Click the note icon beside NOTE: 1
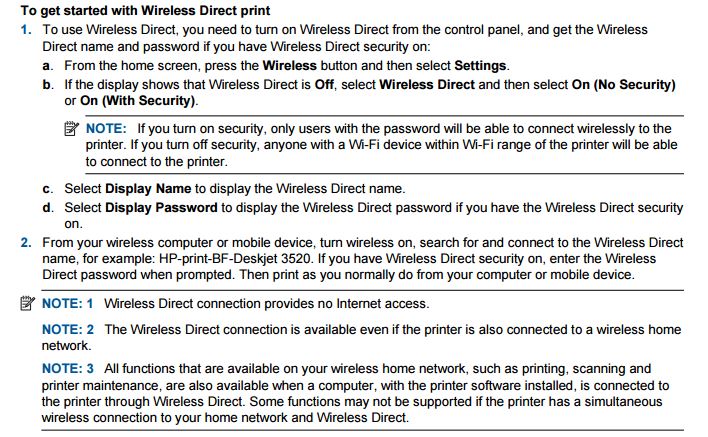Image resolution: width=708 pixels, height=437 pixels. point(27,303)
